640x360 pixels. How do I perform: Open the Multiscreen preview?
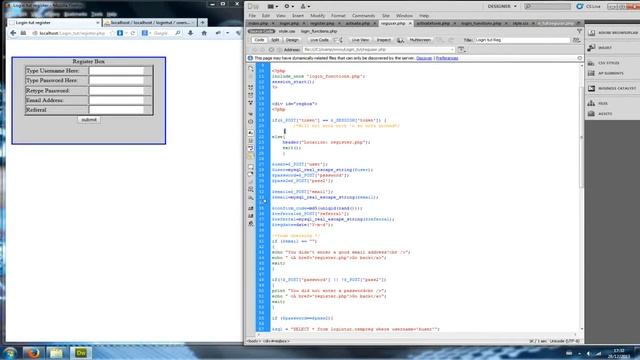420,40
